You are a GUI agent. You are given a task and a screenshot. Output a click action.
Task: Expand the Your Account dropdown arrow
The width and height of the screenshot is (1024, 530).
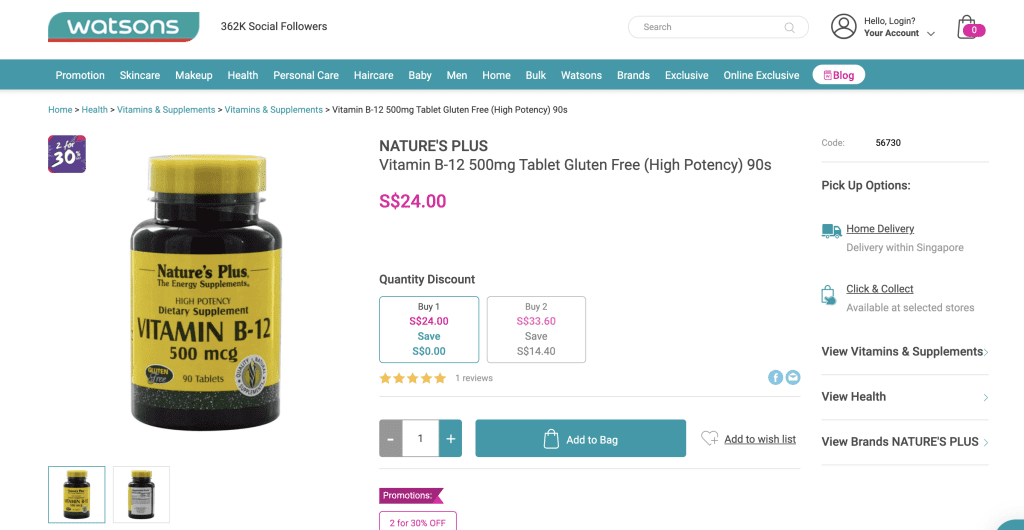[x=931, y=34]
